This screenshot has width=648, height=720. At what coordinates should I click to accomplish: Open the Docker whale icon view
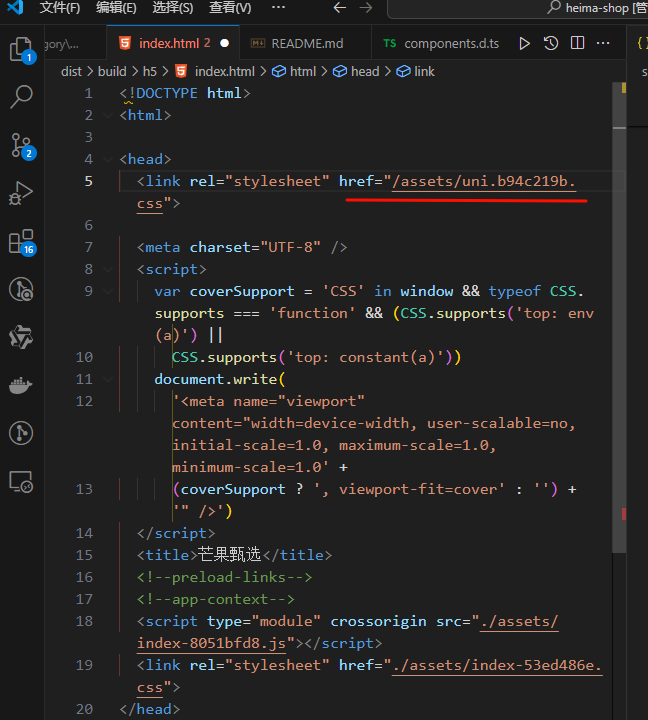21,385
